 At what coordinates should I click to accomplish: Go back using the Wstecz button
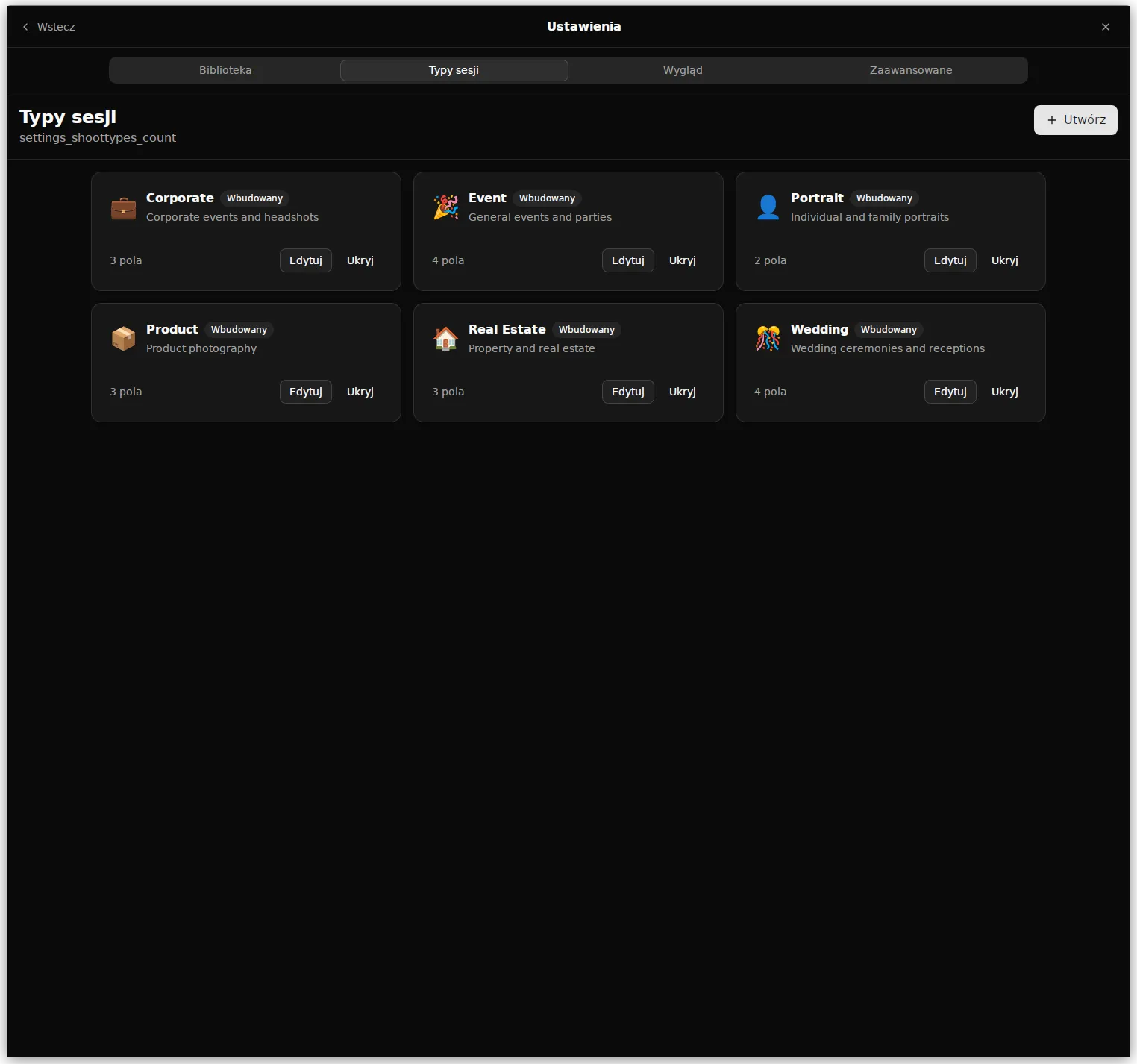(48, 27)
